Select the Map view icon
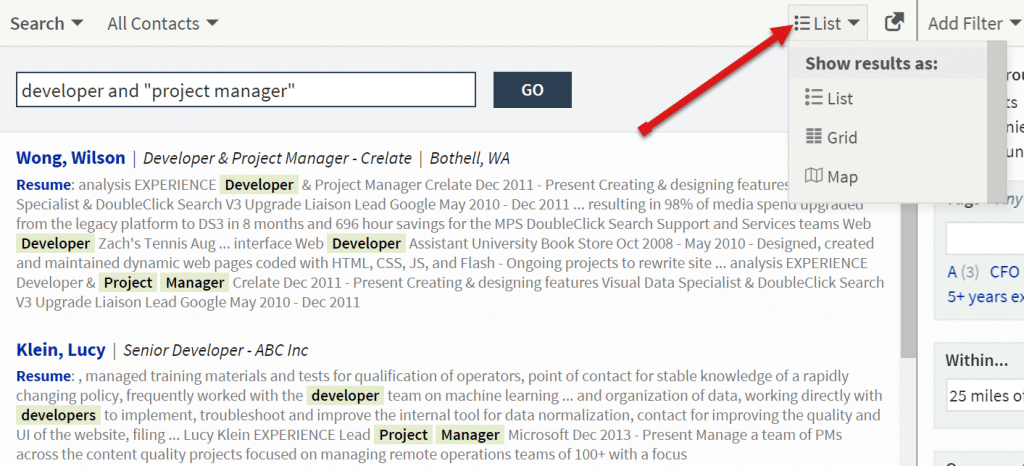 [813, 176]
